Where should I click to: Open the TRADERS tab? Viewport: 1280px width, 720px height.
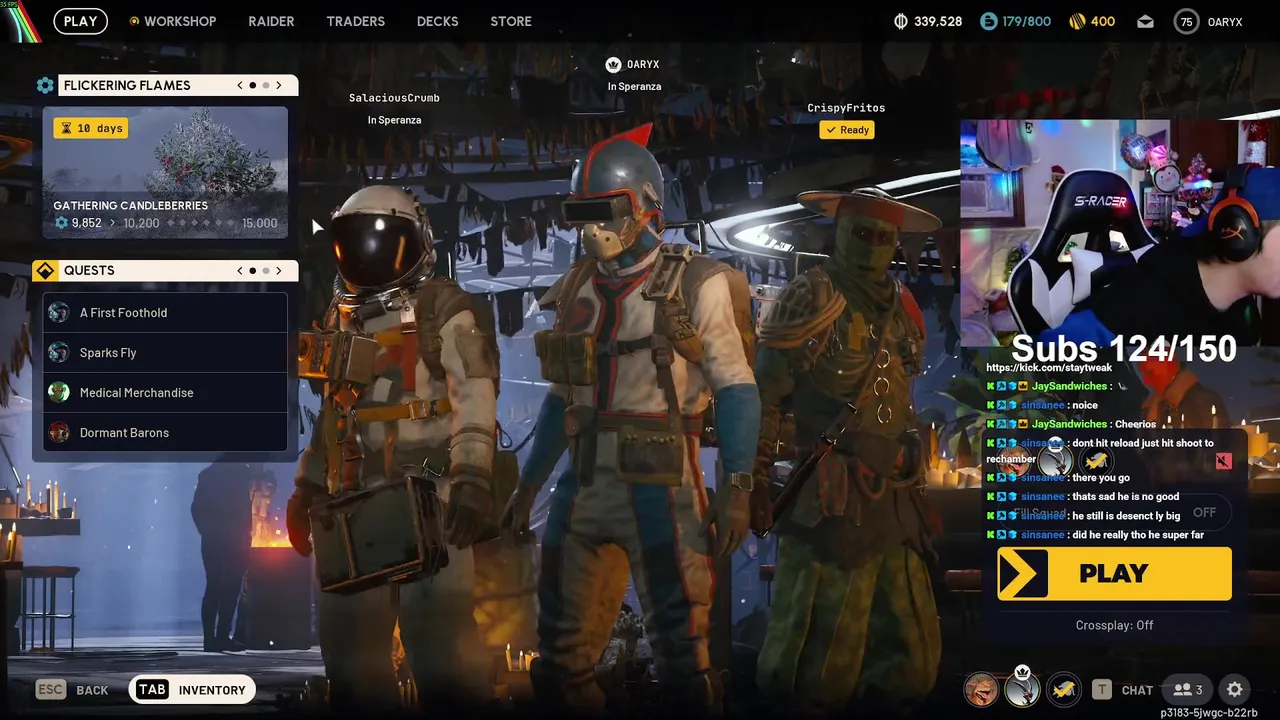pyautogui.click(x=355, y=21)
